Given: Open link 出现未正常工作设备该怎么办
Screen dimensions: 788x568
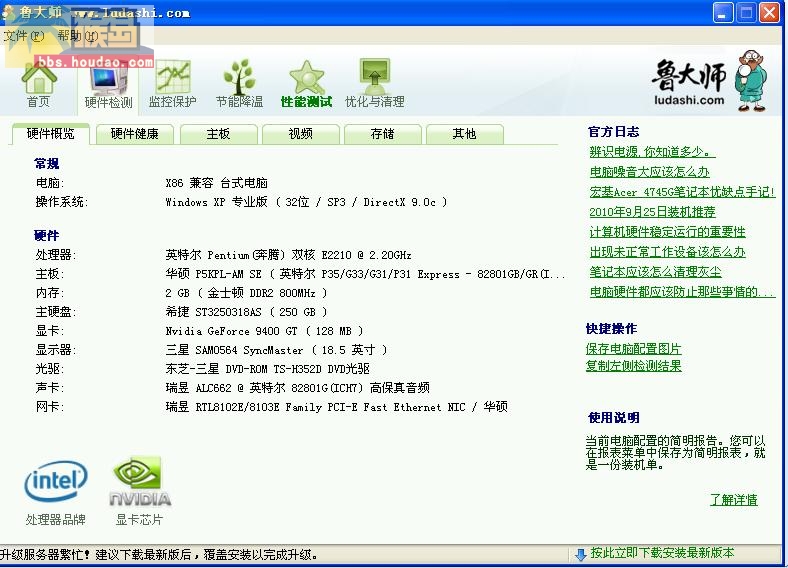Looking at the screenshot, I should (x=667, y=252).
